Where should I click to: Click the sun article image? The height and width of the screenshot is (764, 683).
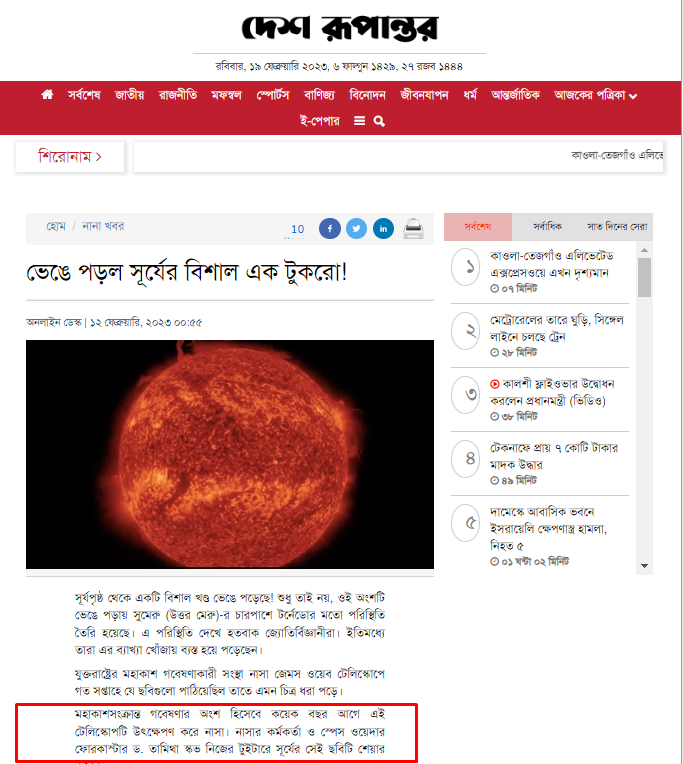click(x=230, y=454)
